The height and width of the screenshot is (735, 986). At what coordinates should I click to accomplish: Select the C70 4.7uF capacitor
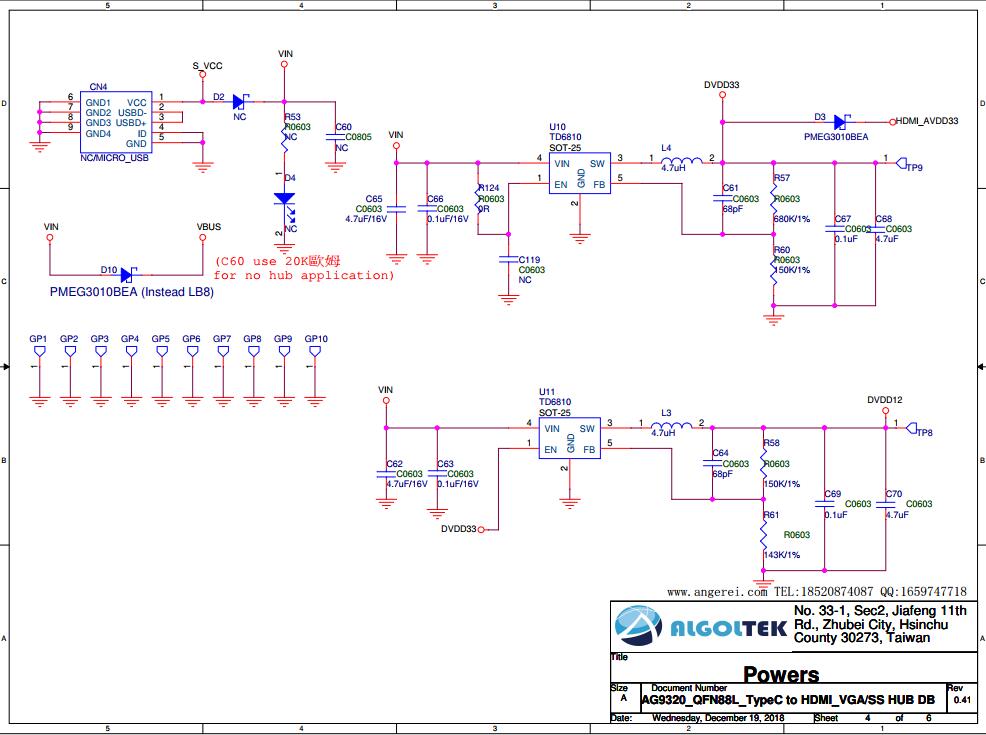(x=885, y=504)
